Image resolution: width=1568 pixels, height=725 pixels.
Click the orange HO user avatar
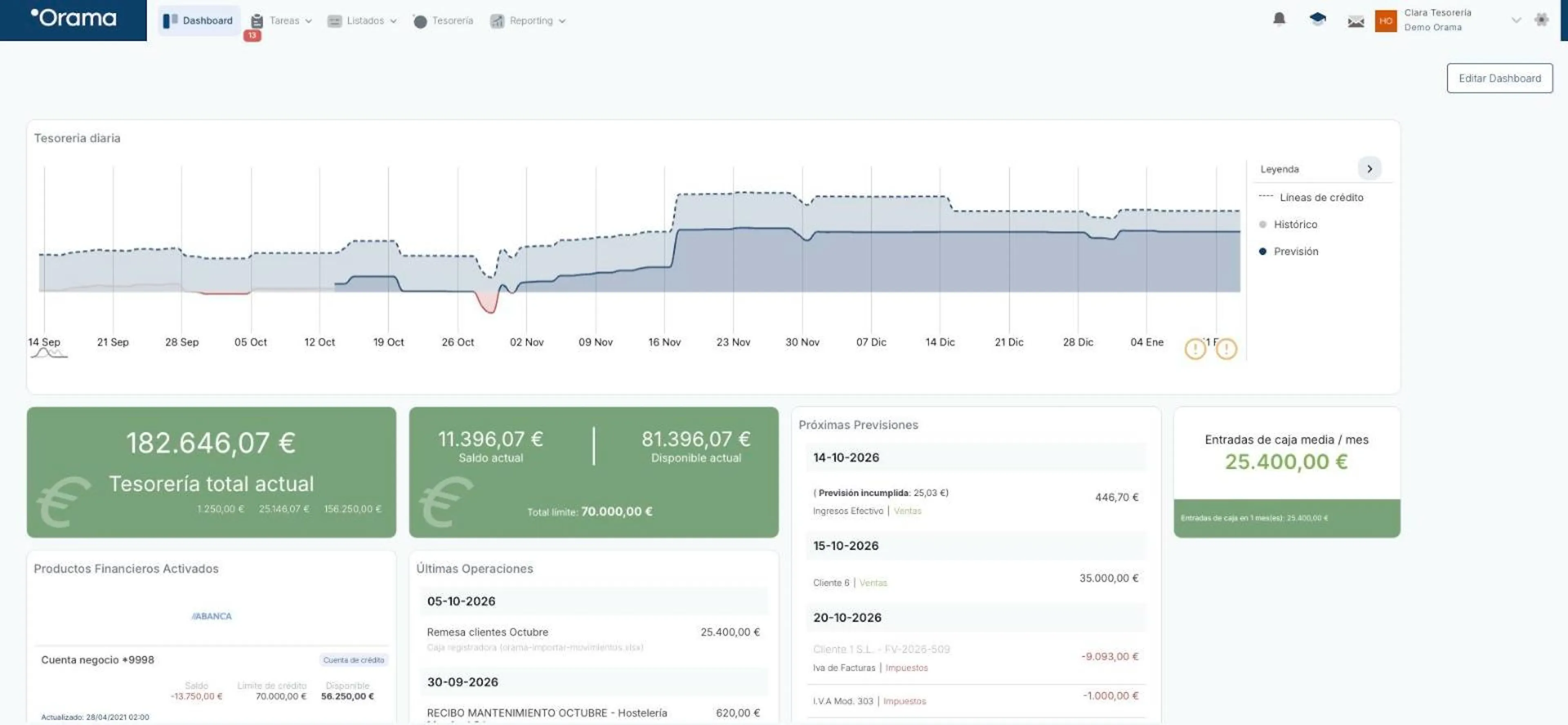[1386, 21]
